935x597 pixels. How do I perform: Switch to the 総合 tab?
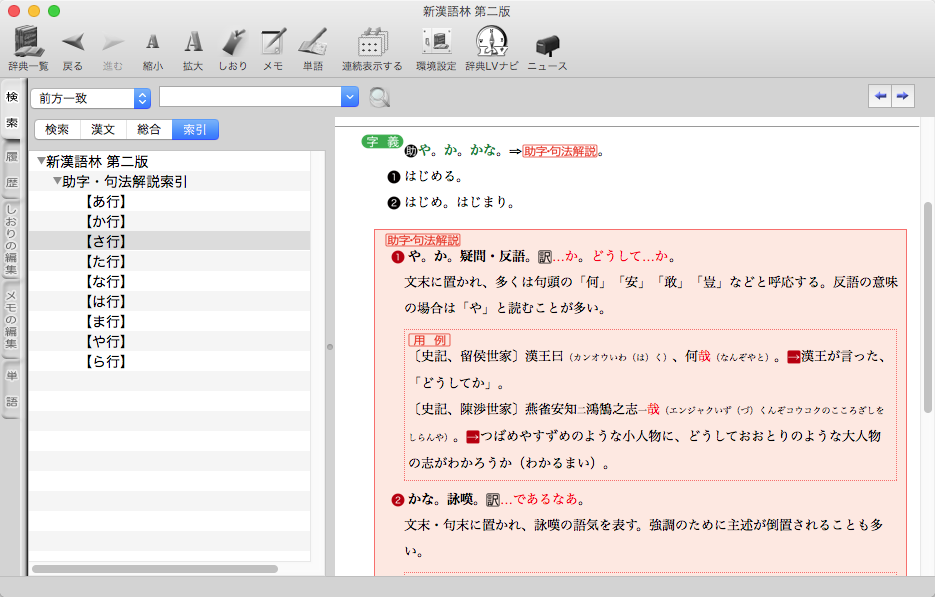[x=149, y=130]
